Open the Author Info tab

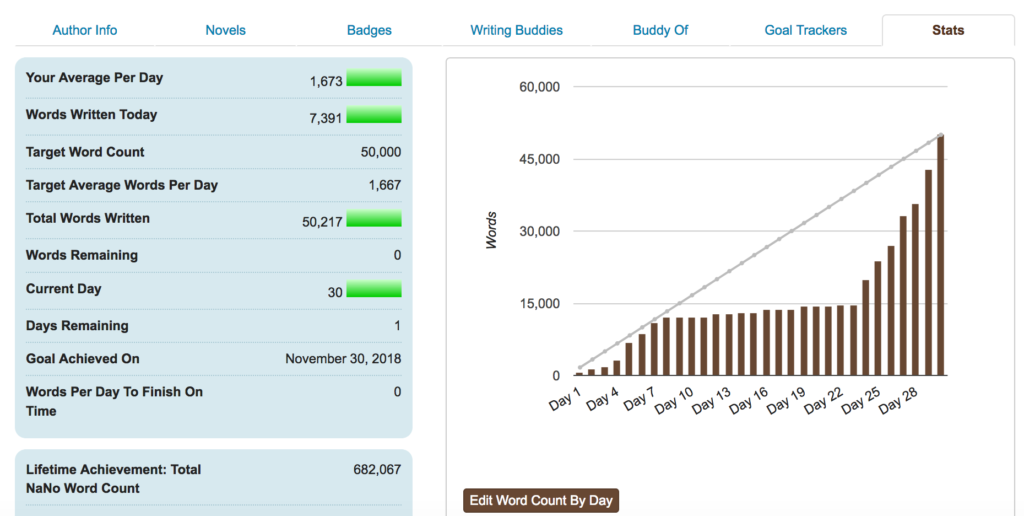(x=85, y=30)
